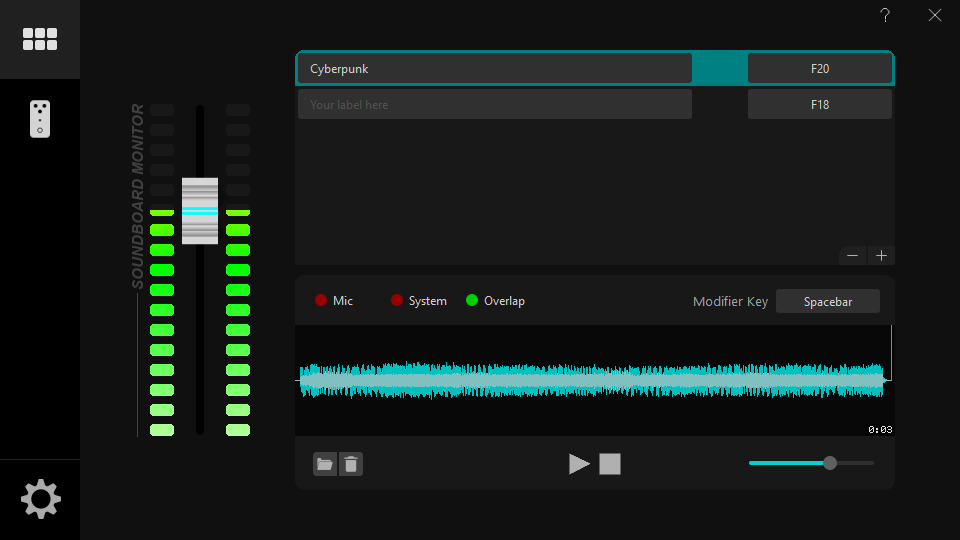Toggle the Mic output option
960x540 pixels.
pyautogui.click(x=322, y=301)
